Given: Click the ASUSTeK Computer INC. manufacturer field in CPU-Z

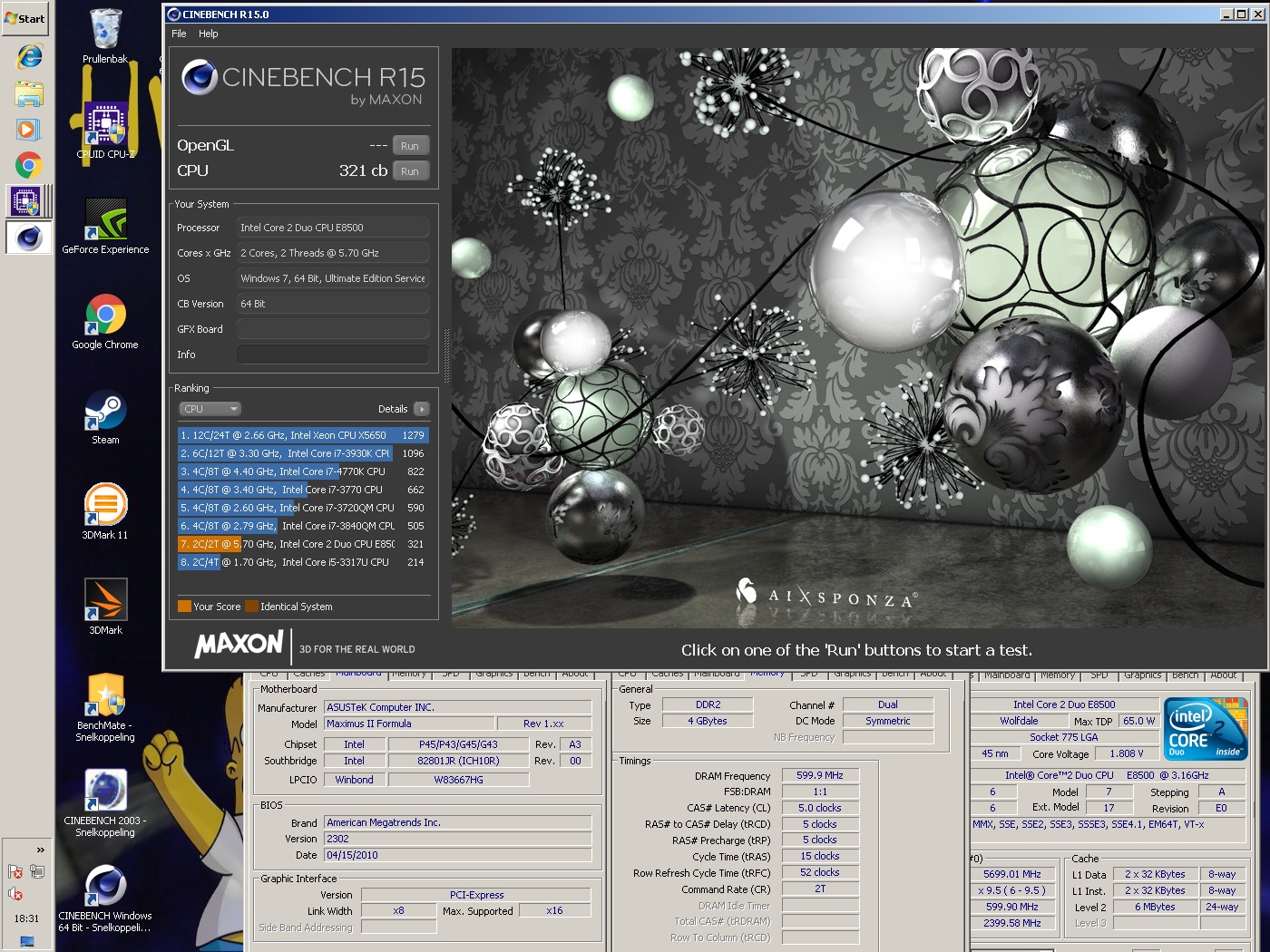Looking at the screenshot, I should click(x=458, y=707).
